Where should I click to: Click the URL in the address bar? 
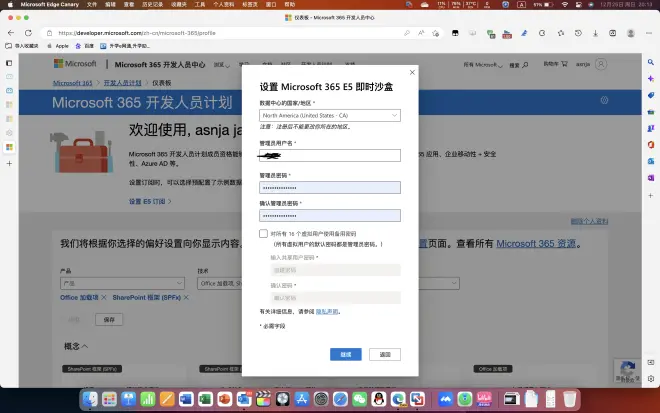tap(137, 33)
